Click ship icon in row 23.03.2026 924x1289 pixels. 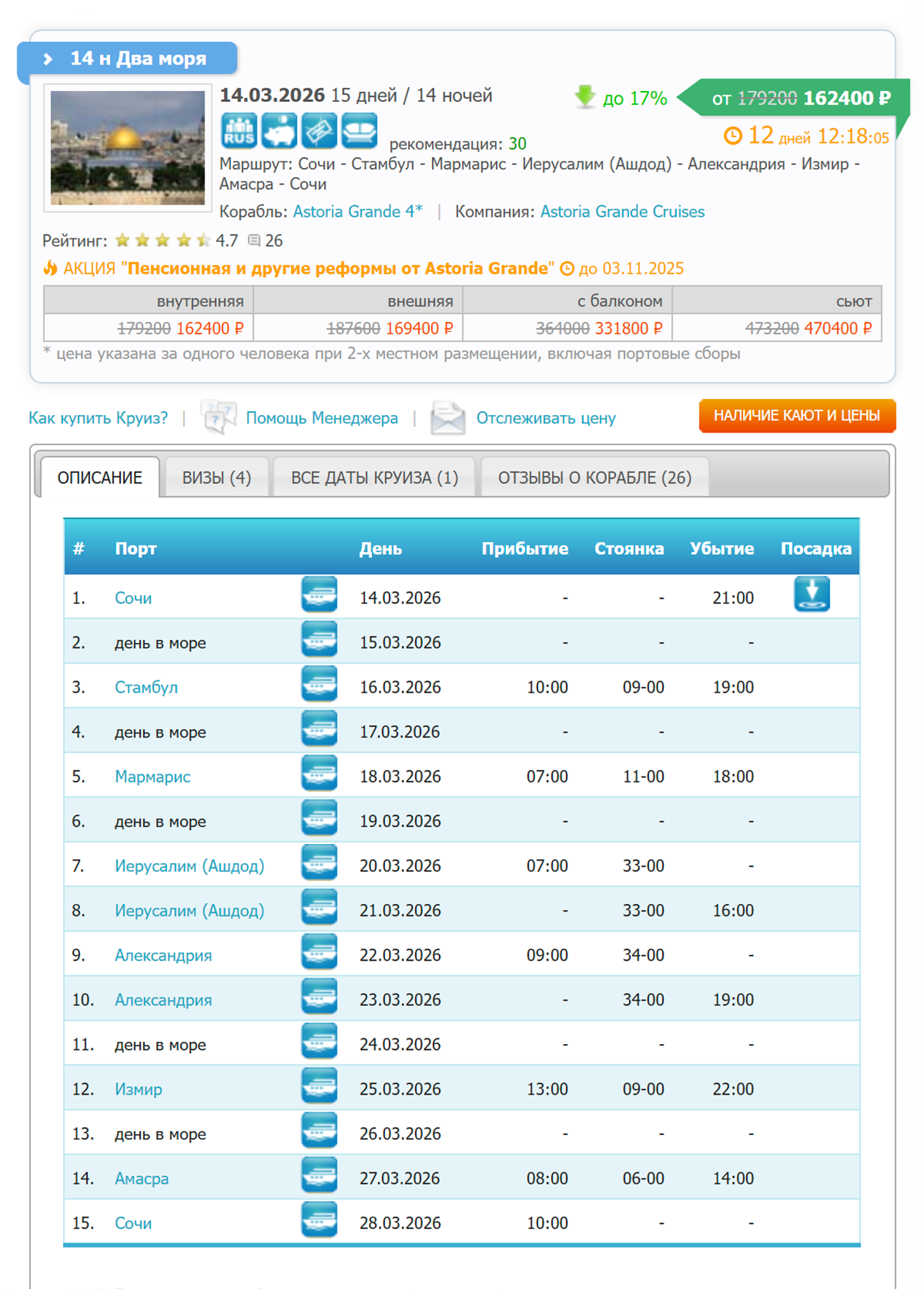click(319, 997)
